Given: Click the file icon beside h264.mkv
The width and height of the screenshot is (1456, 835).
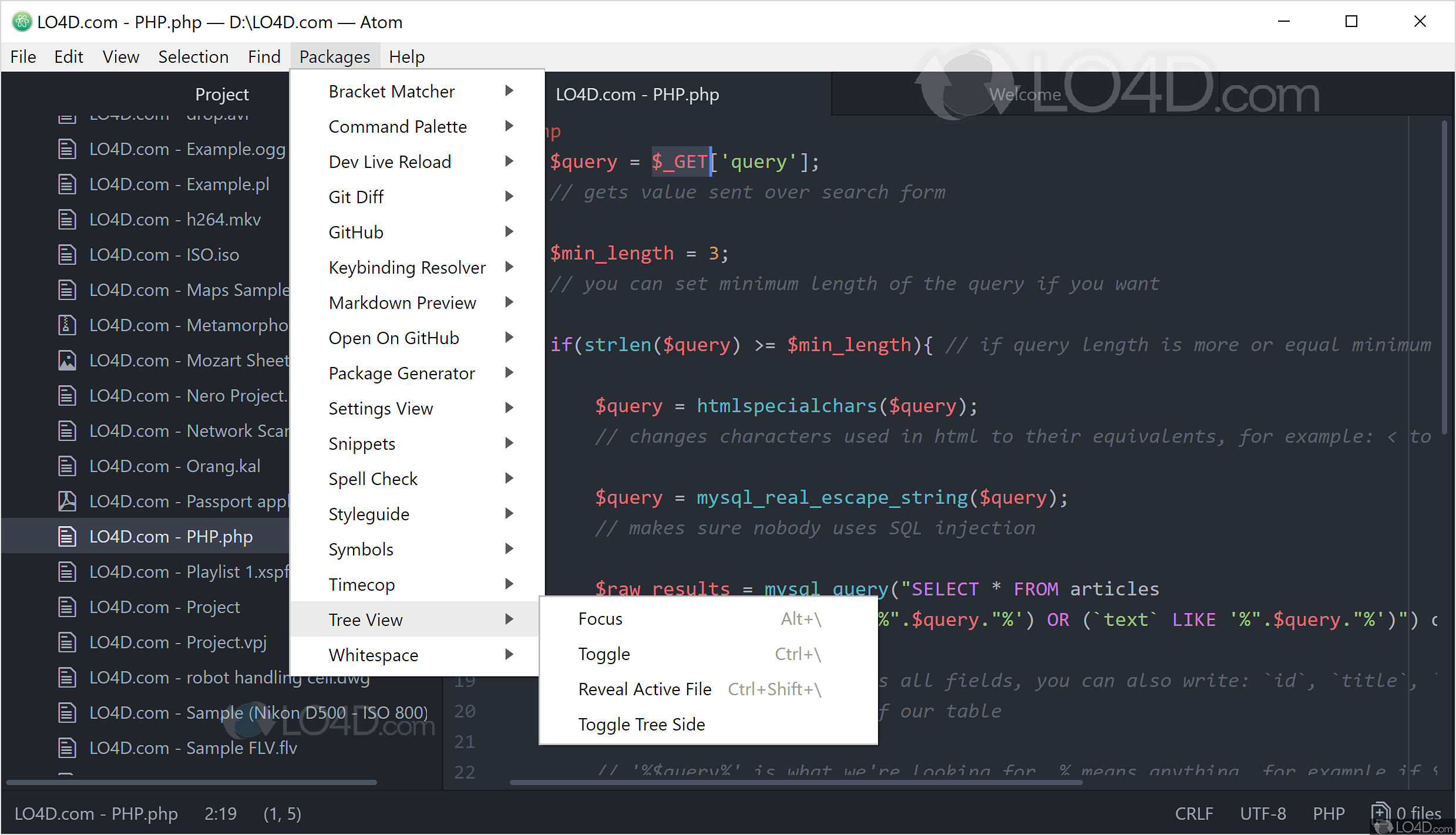Looking at the screenshot, I should coord(67,220).
